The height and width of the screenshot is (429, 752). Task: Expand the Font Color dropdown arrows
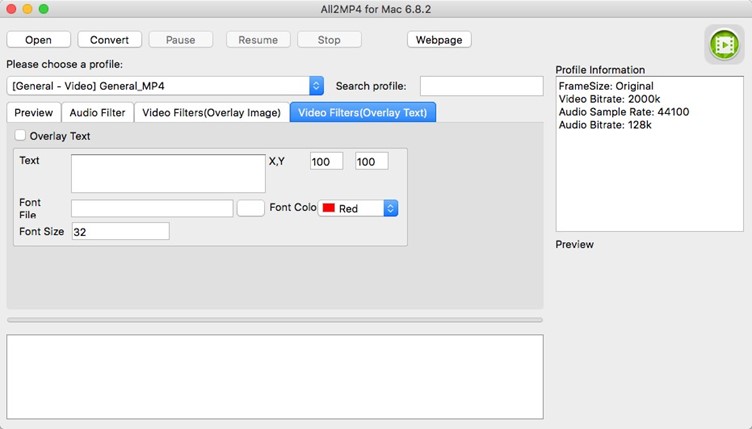[390, 208]
